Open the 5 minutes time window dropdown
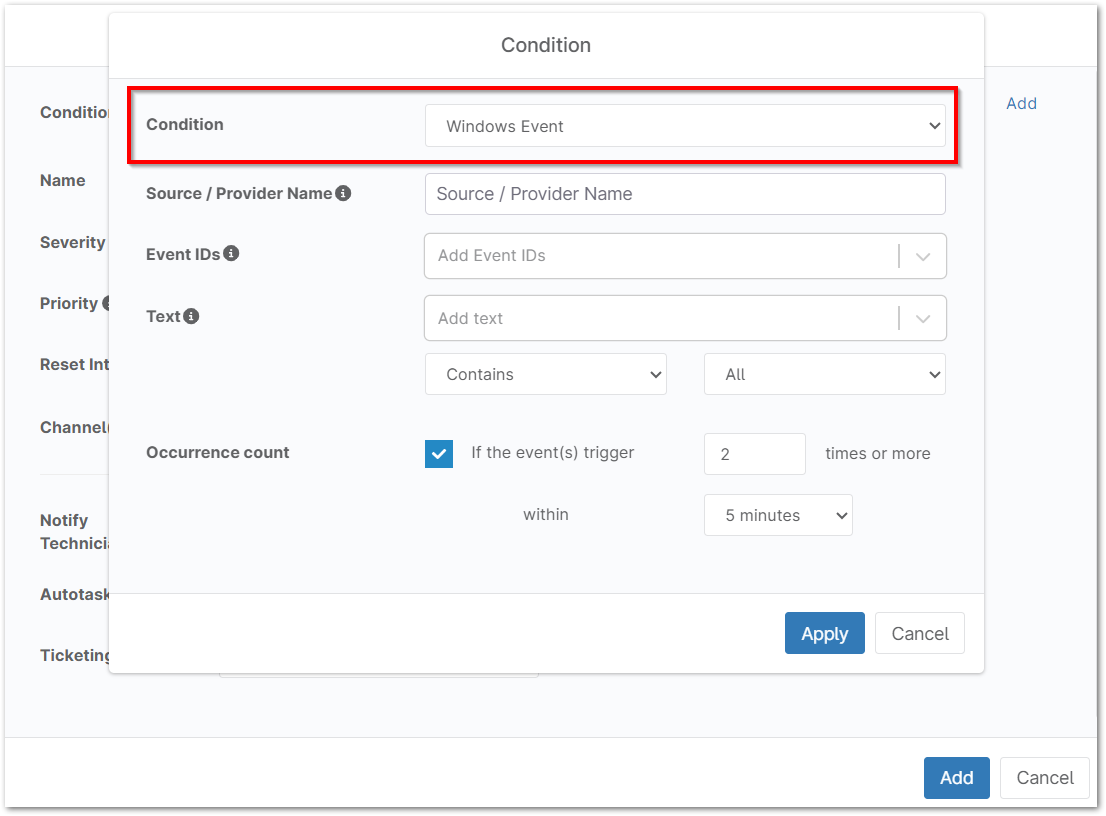 coord(778,516)
